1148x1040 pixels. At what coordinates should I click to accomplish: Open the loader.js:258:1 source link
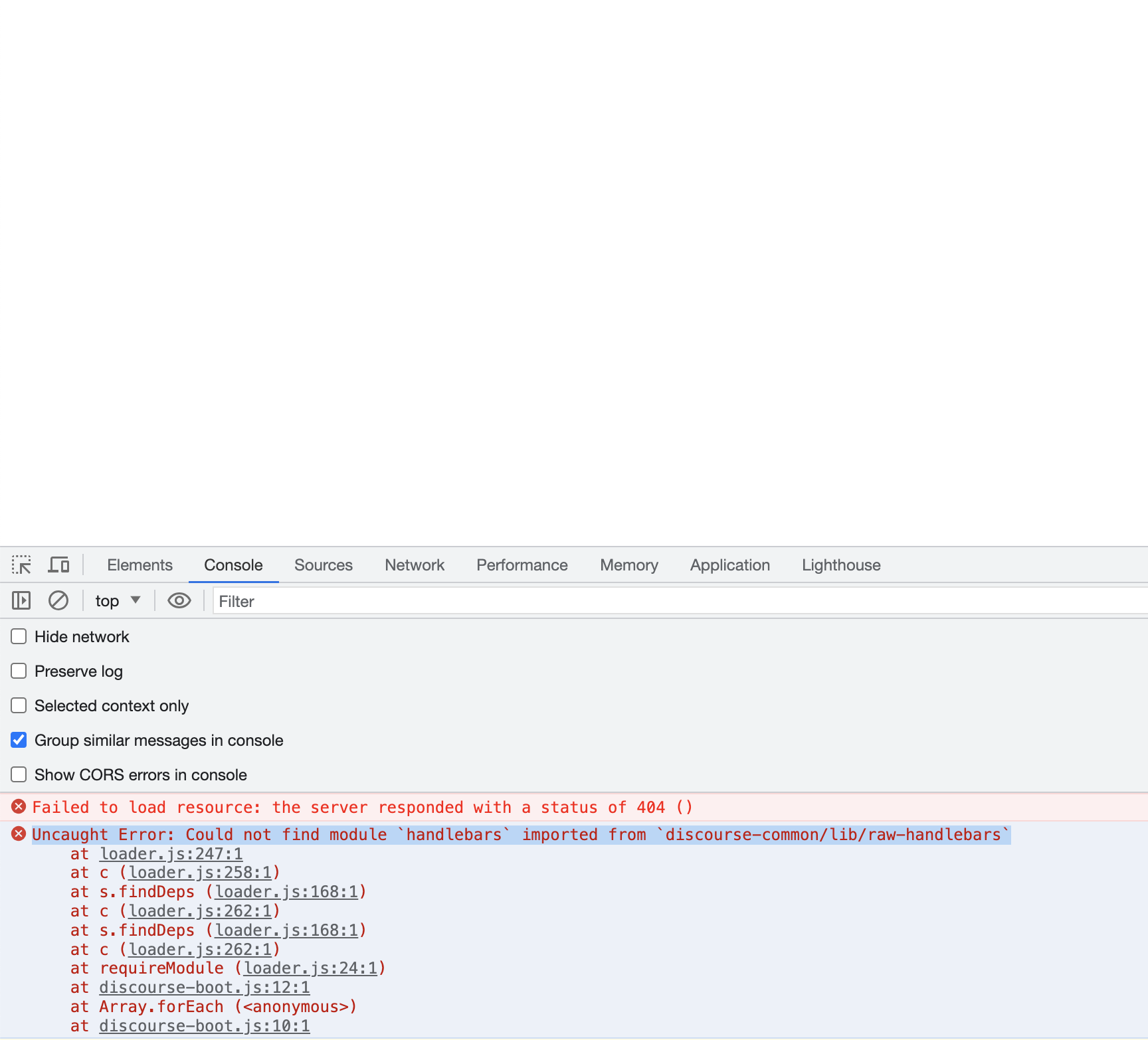(x=200, y=873)
